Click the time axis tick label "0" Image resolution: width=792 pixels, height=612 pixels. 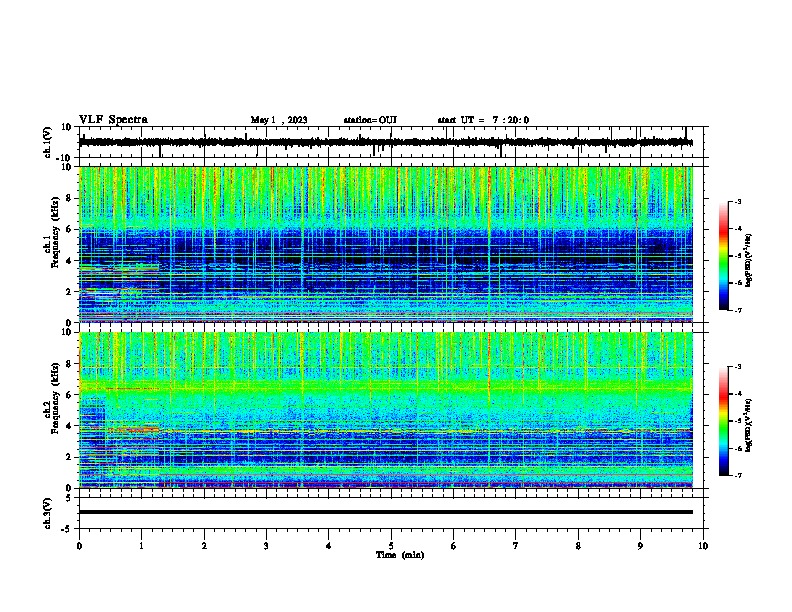coord(79,546)
